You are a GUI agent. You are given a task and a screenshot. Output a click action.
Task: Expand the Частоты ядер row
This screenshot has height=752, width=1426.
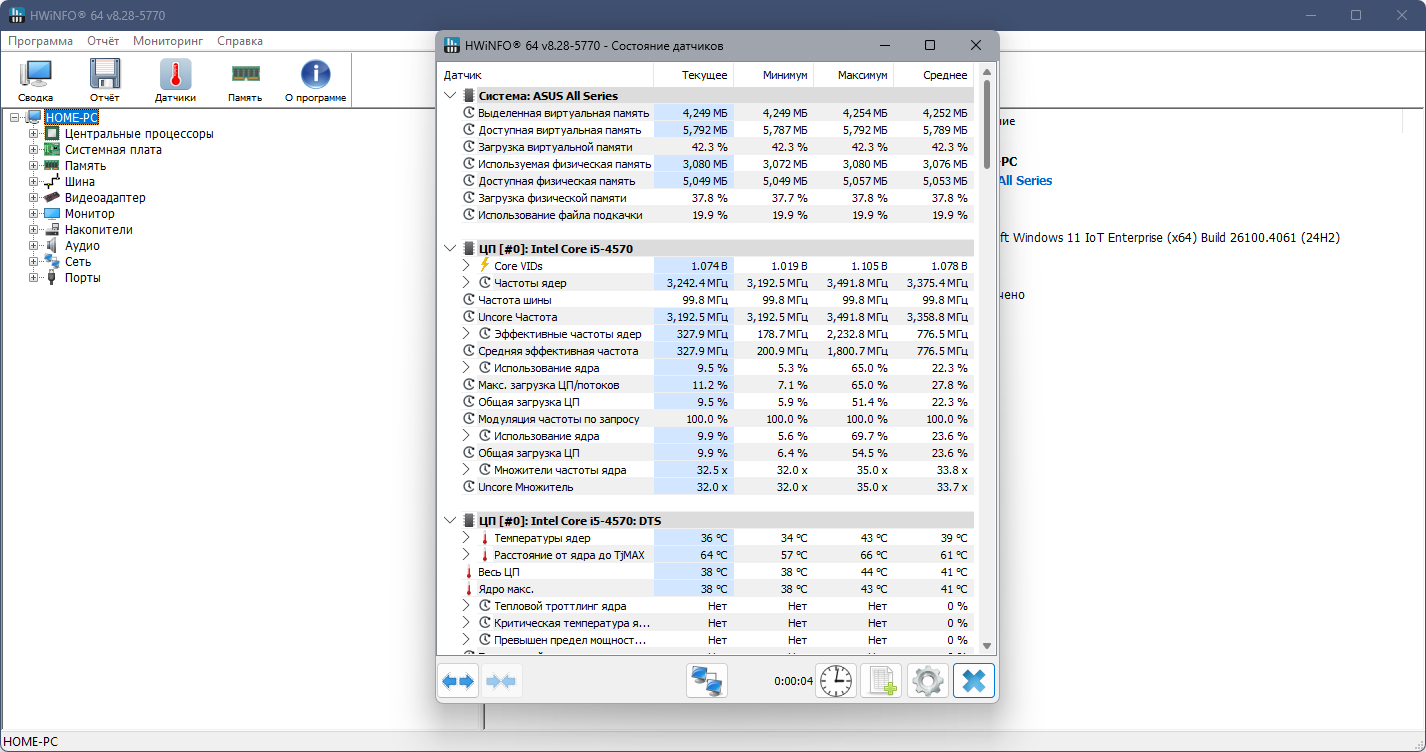coord(466,283)
